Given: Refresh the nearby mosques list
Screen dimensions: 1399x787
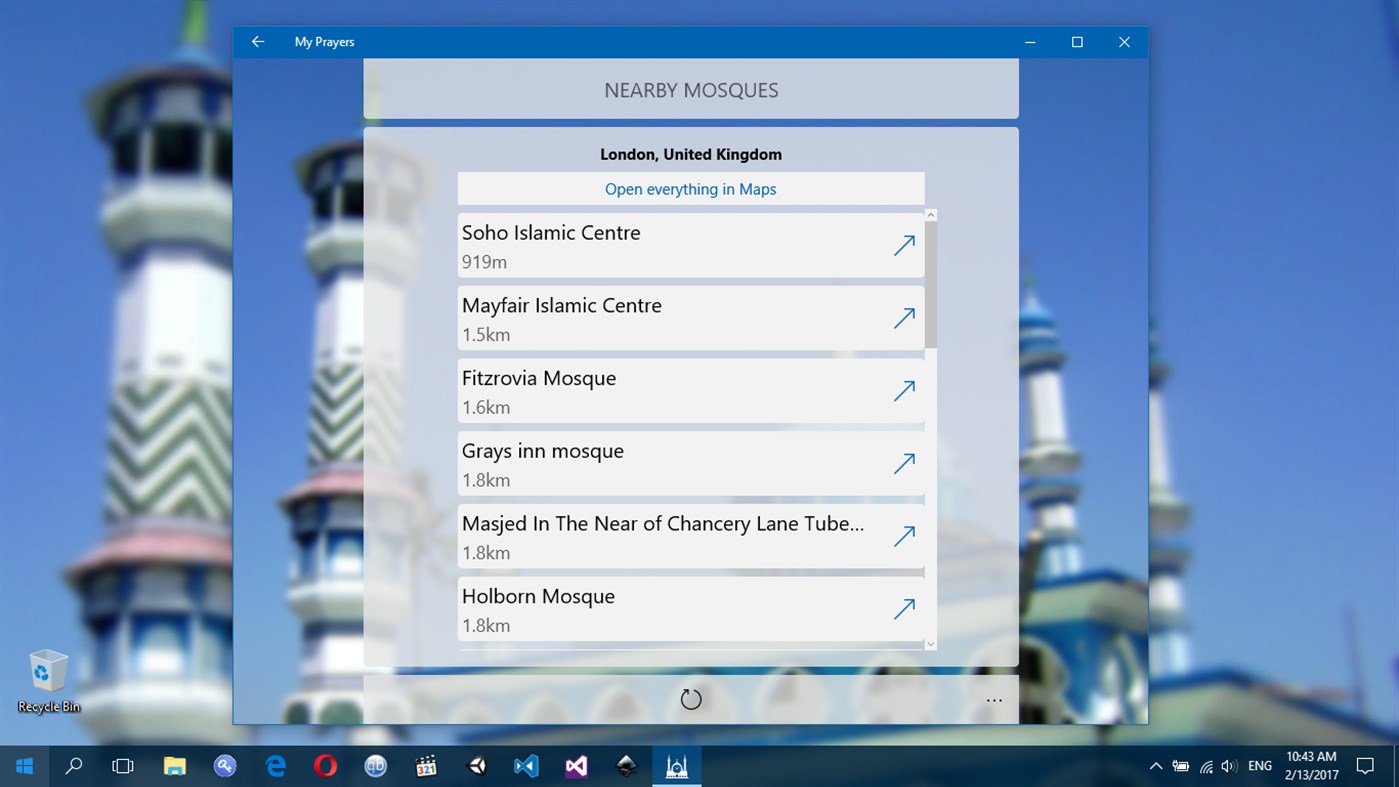Looking at the screenshot, I should point(690,698).
